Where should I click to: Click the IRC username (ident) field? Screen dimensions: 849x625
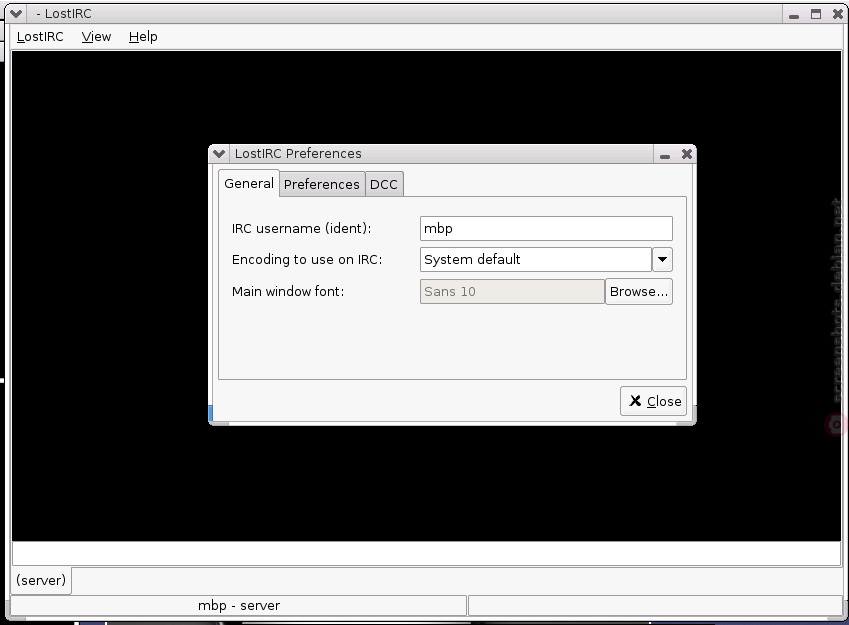click(x=546, y=229)
